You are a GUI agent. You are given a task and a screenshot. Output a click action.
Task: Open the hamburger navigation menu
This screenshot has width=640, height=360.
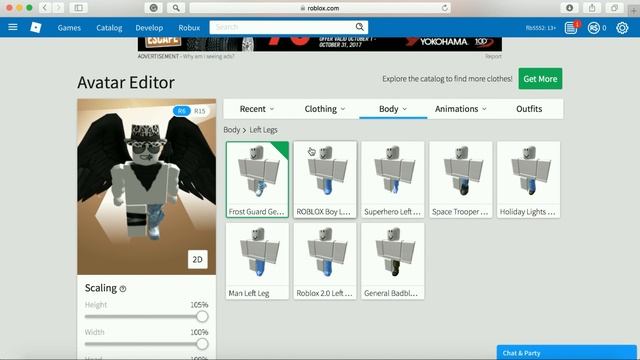[13, 27]
